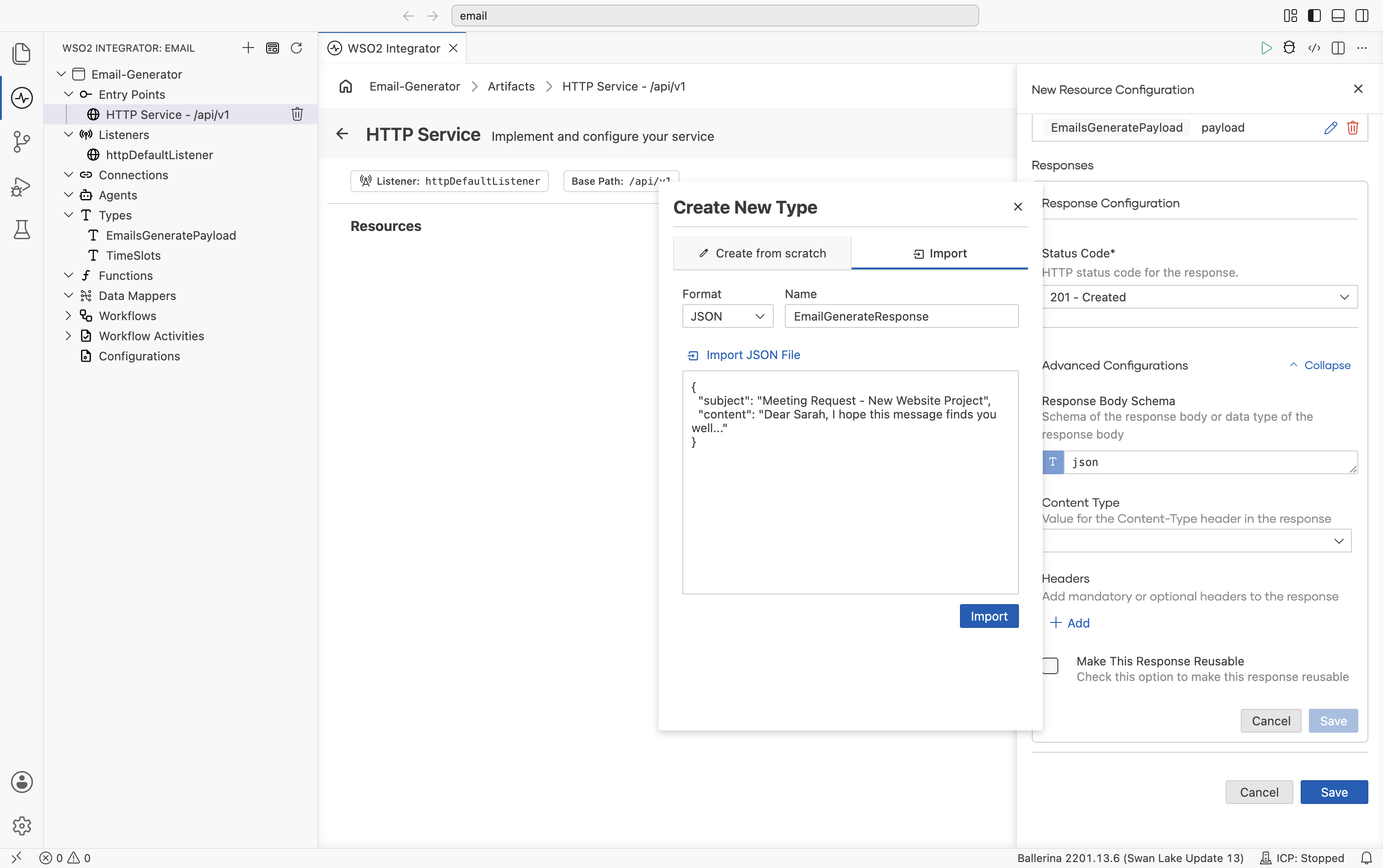This screenshot has width=1383, height=868.
Task: Open the Testing flask icon
Action: [x=21, y=230]
